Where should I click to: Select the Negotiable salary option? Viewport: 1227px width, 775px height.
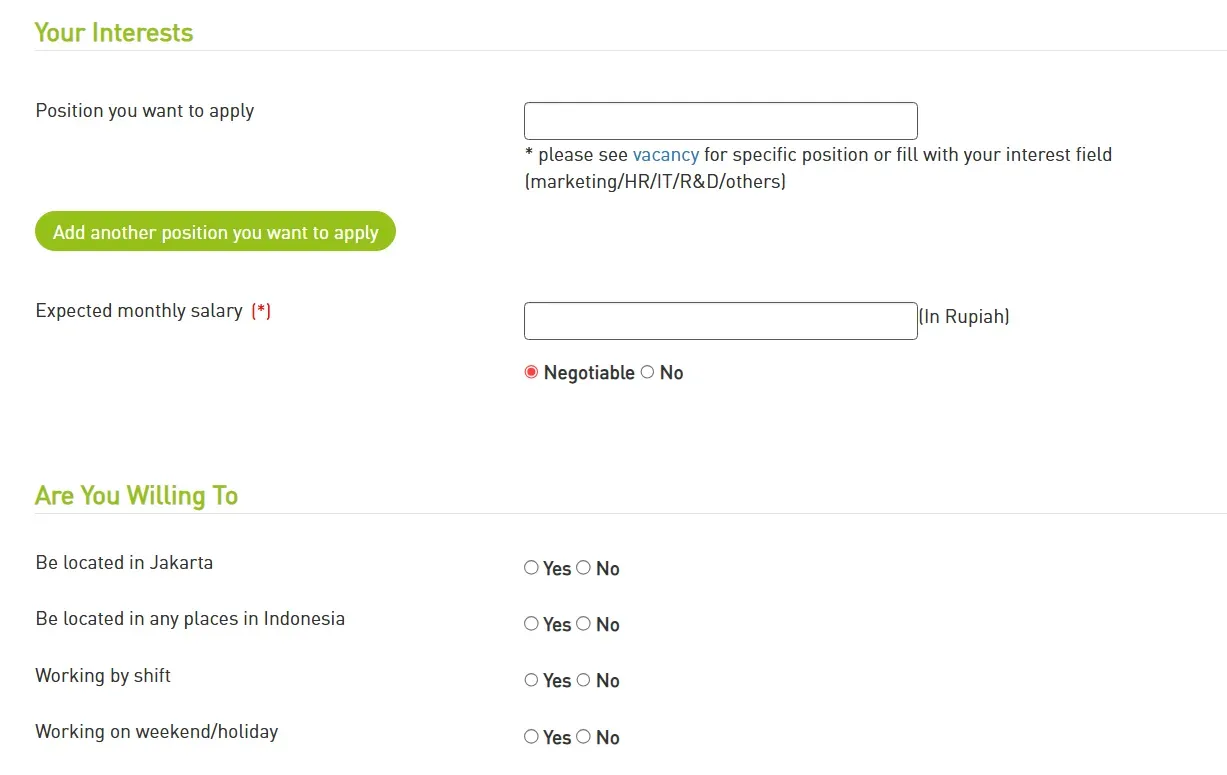pos(531,372)
